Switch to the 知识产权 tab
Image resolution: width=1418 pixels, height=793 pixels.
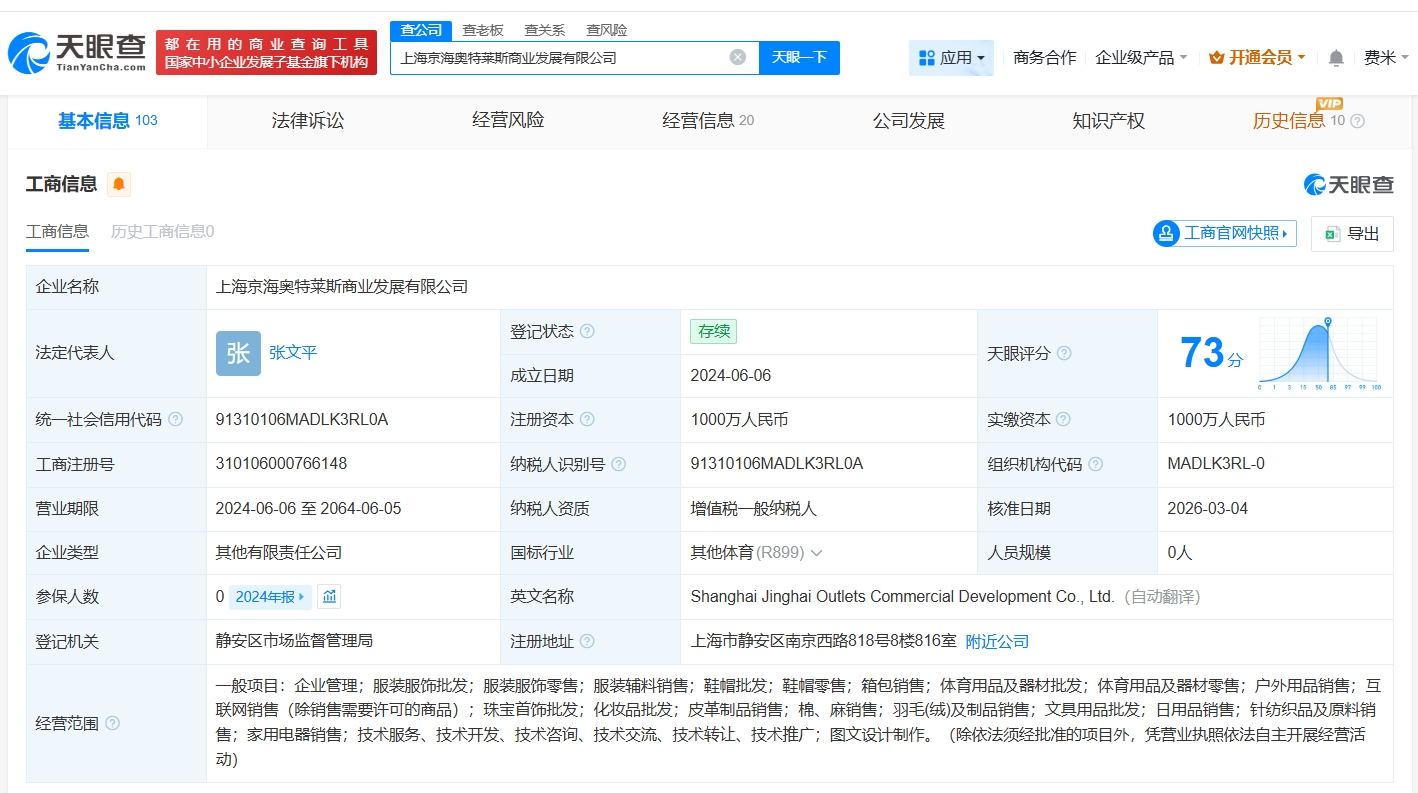pyautogui.click(x=1108, y=121)
